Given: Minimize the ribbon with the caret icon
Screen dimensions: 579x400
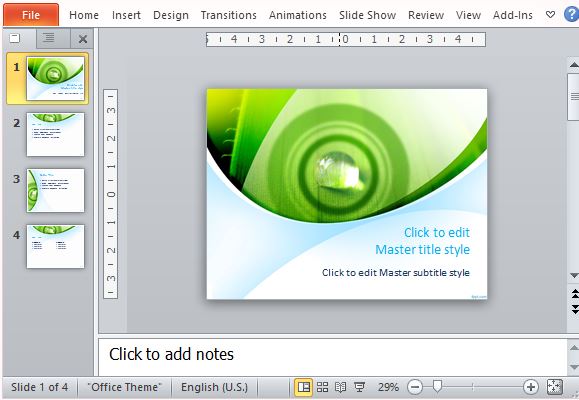Looking at the screenshot, I should 550,15.
